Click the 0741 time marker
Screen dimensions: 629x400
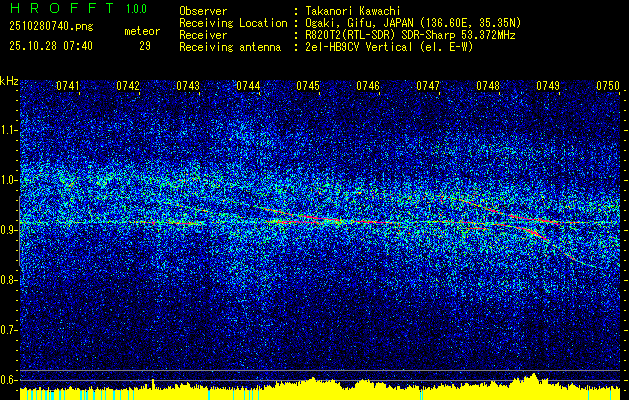tap(68, 87)
